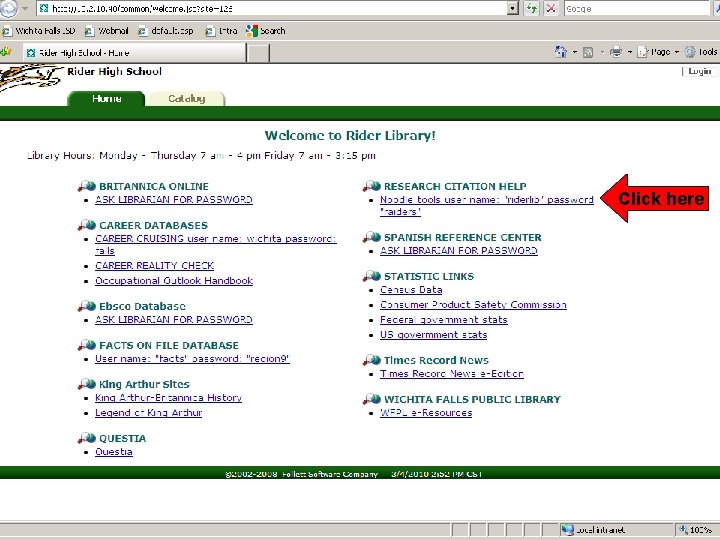Open the Noodle tools riderlib link
This screenshot has width=720, height=540.
tap(487, 206)
